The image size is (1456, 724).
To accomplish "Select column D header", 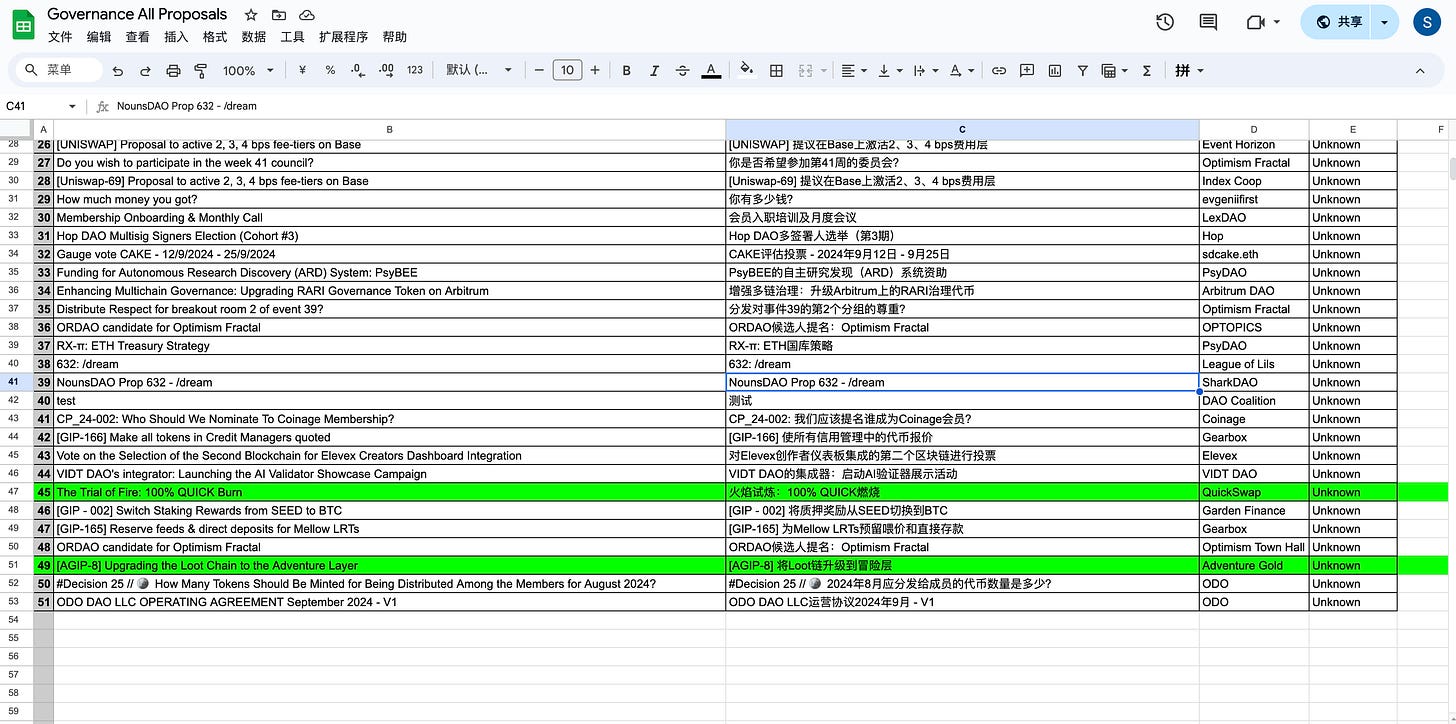I will [x=1254, y=129].
